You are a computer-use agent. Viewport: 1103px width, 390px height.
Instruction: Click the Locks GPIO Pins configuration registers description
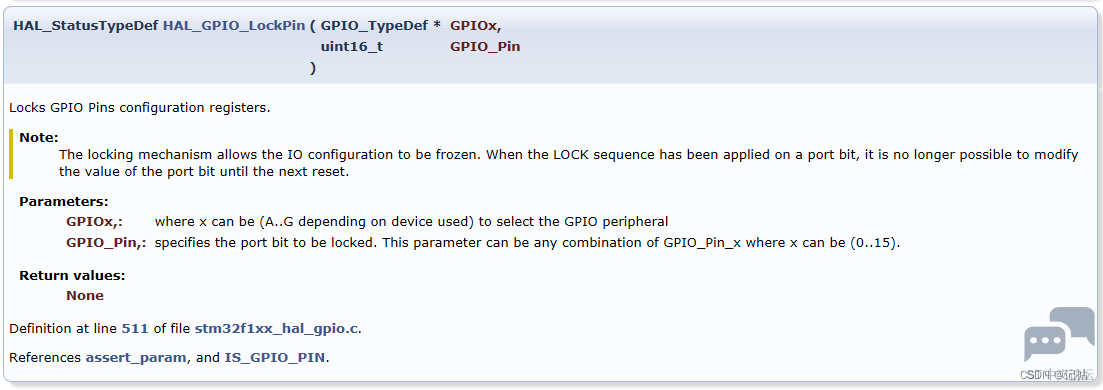(139, 108)
